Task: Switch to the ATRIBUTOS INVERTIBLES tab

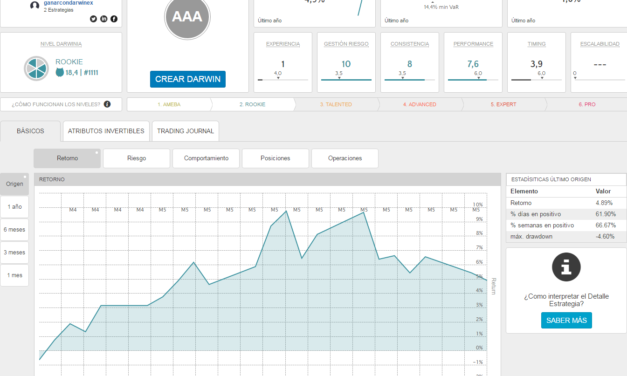Action: coord(106,131)
